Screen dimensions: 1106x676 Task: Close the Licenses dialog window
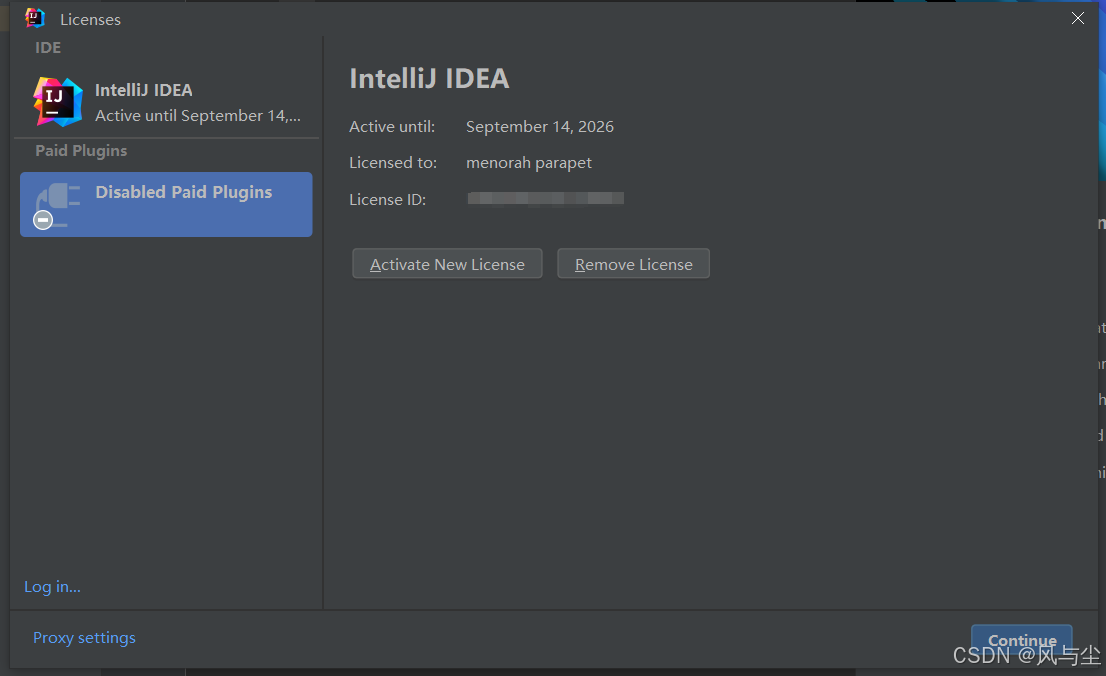point(1078,18)
